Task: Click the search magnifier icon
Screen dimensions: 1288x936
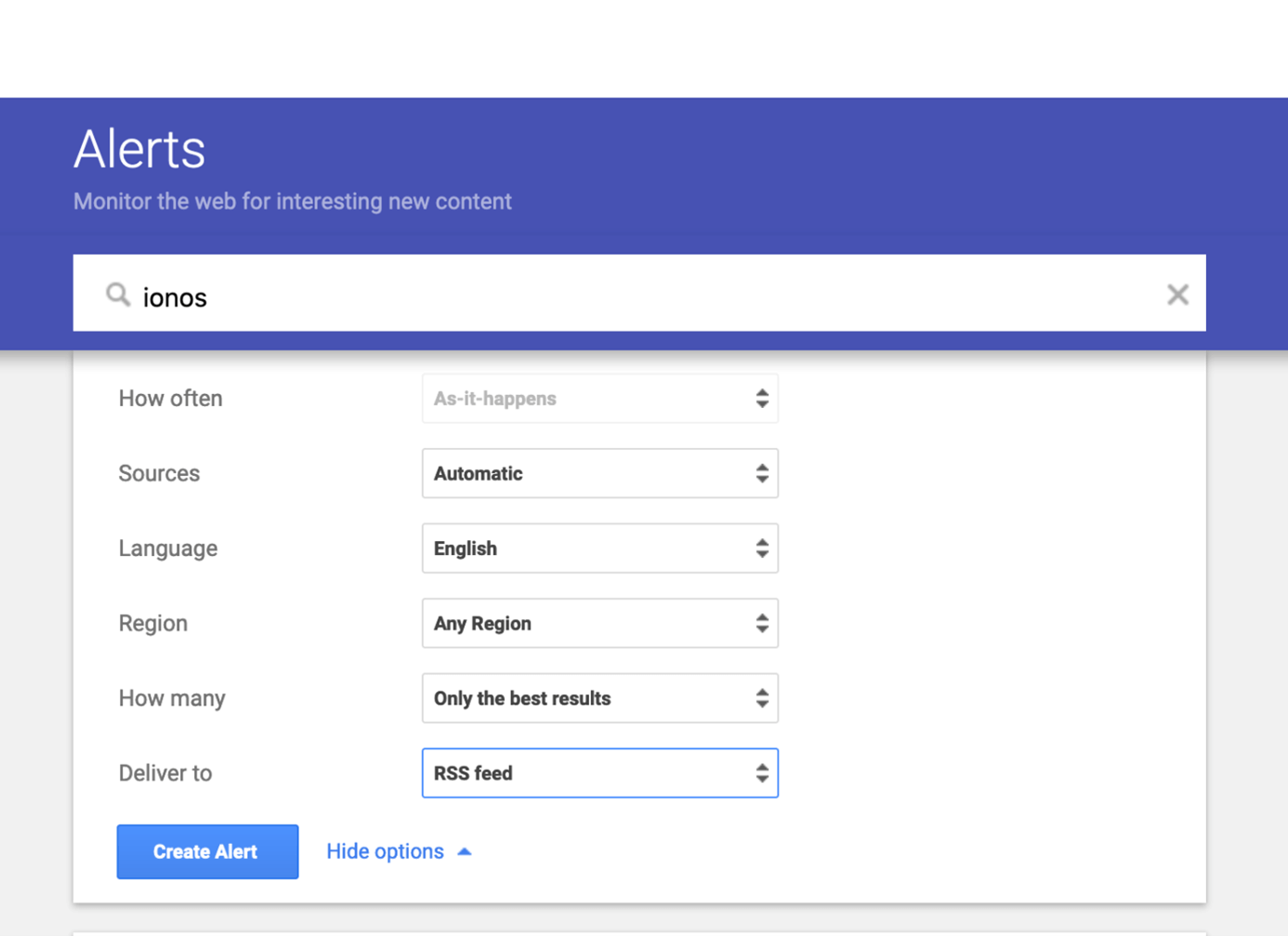Action: point(118,294)
